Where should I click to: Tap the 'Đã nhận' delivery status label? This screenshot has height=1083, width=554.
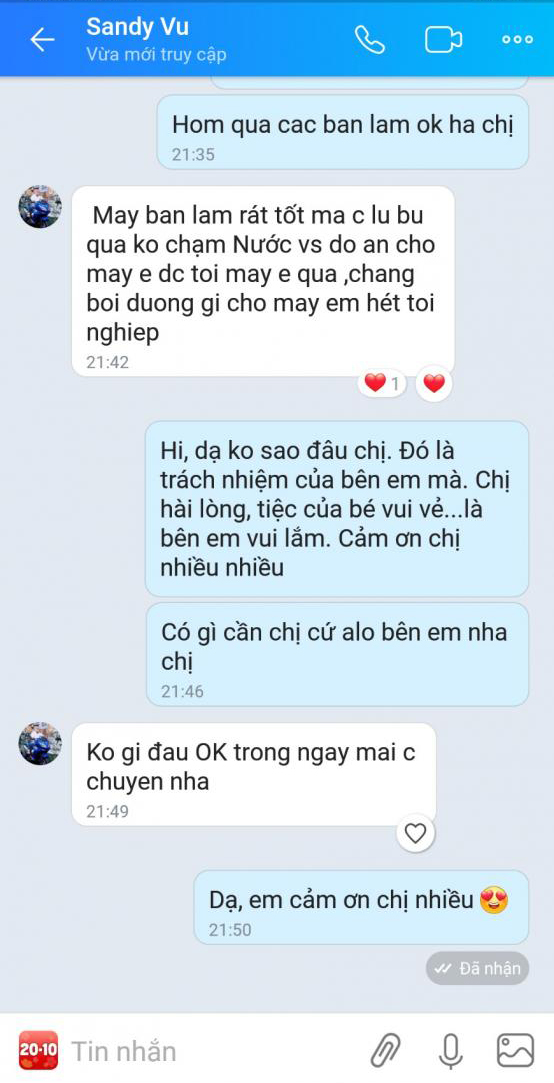(x=477, y=968)
